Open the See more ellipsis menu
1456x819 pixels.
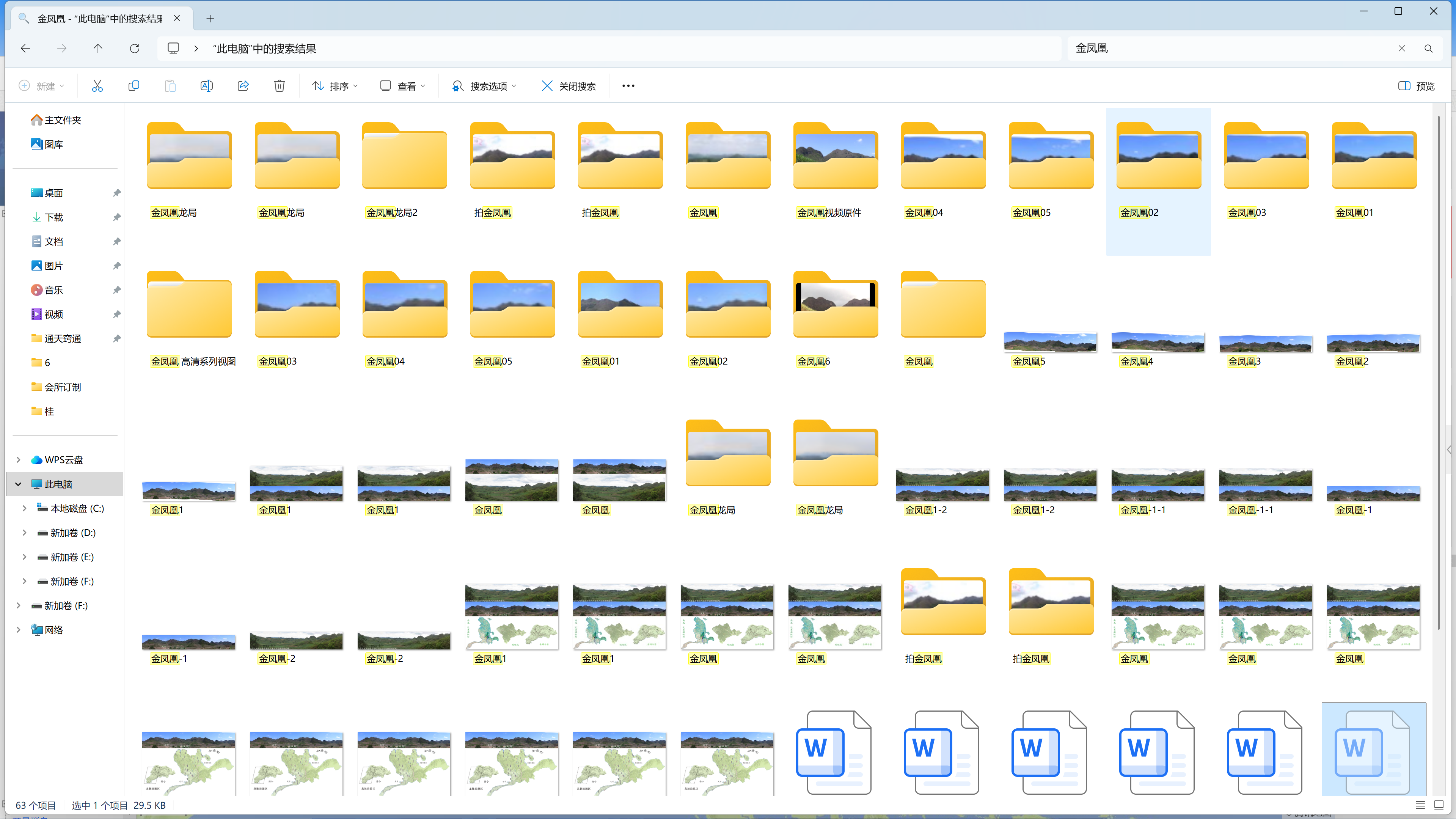(x=628, y=86)
